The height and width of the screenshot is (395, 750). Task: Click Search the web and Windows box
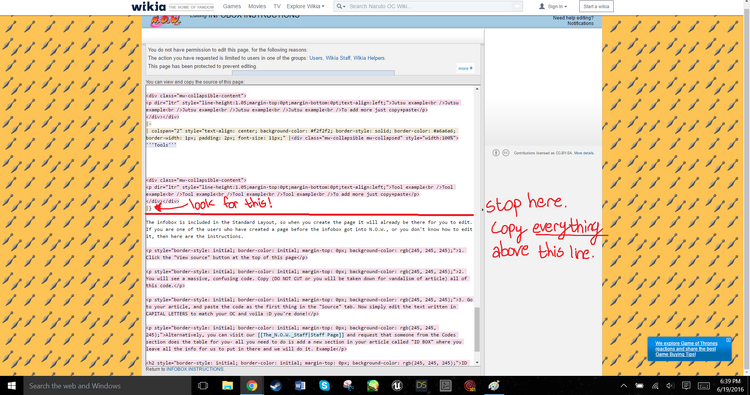tap(107, 385)
